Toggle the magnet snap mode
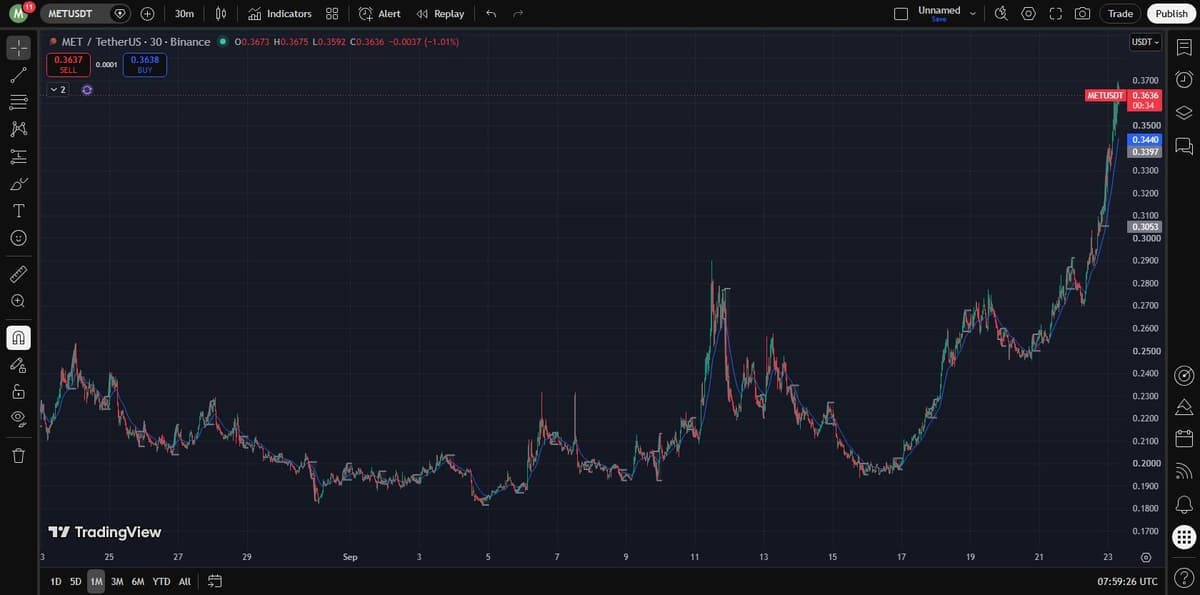Screen dimensions: 1200x595 (18, 338)
